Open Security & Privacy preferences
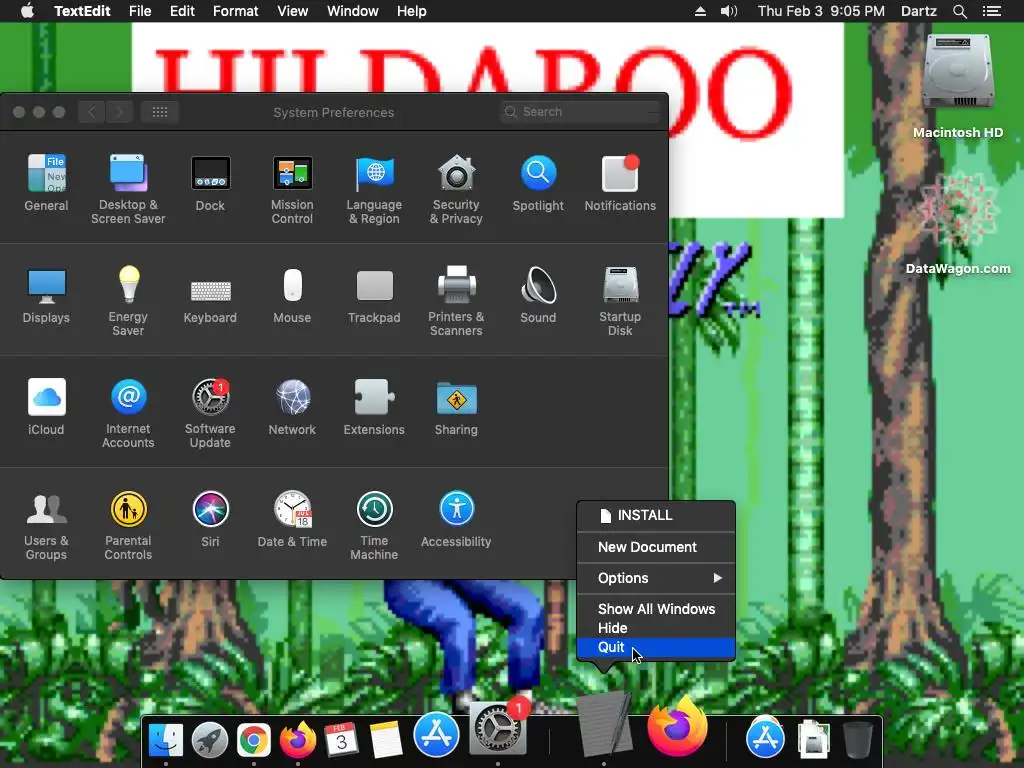This screenshot has width=1024, height=768. pos(456,189)
